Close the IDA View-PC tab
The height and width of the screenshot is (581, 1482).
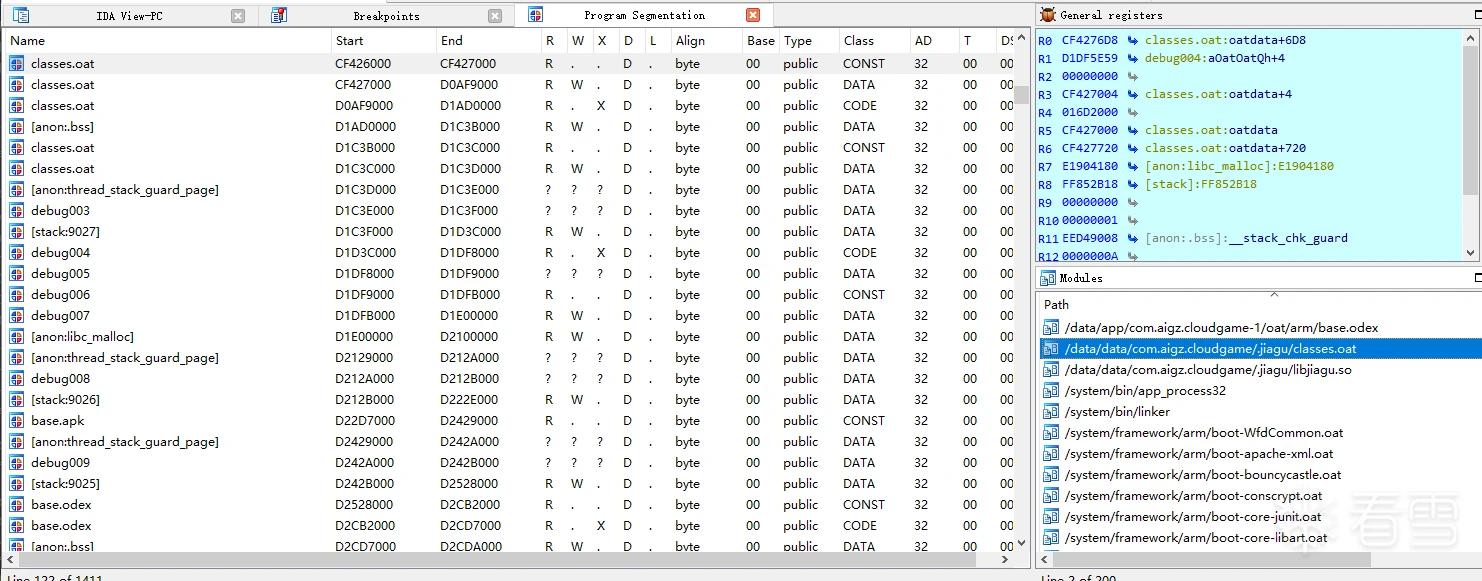238,16
